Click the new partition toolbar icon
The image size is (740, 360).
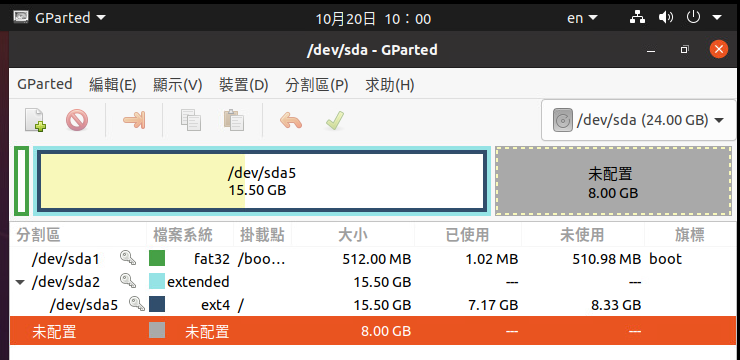pyautogui.click(x=35, y=120)
